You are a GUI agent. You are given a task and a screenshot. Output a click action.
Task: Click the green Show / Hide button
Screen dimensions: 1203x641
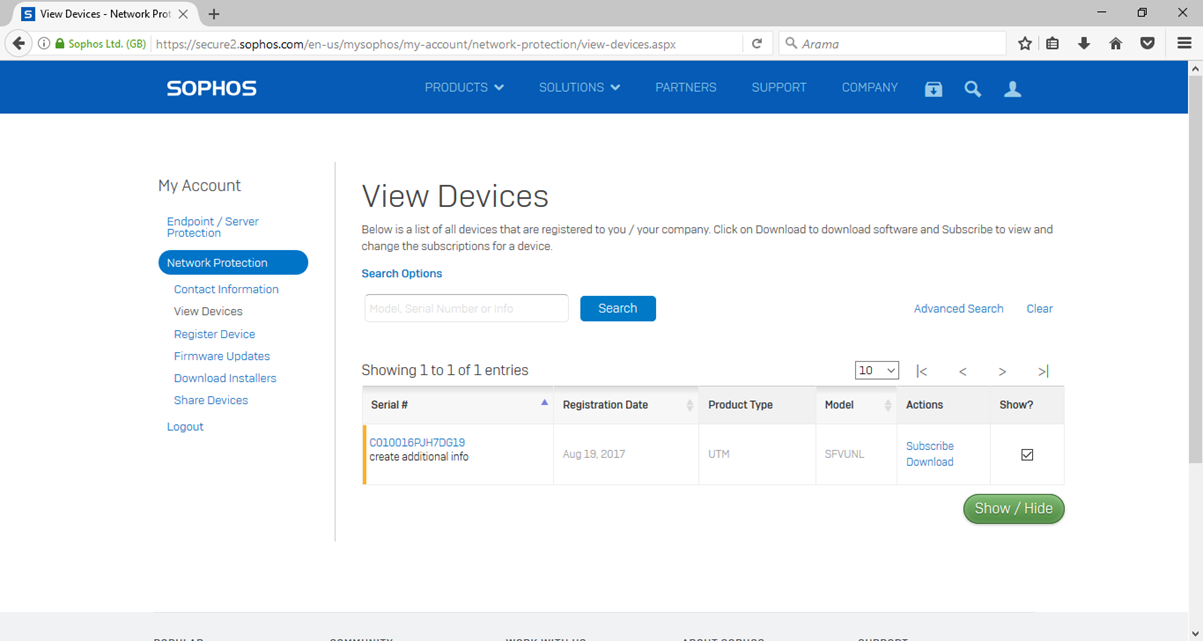click(x=1014, y=508)
